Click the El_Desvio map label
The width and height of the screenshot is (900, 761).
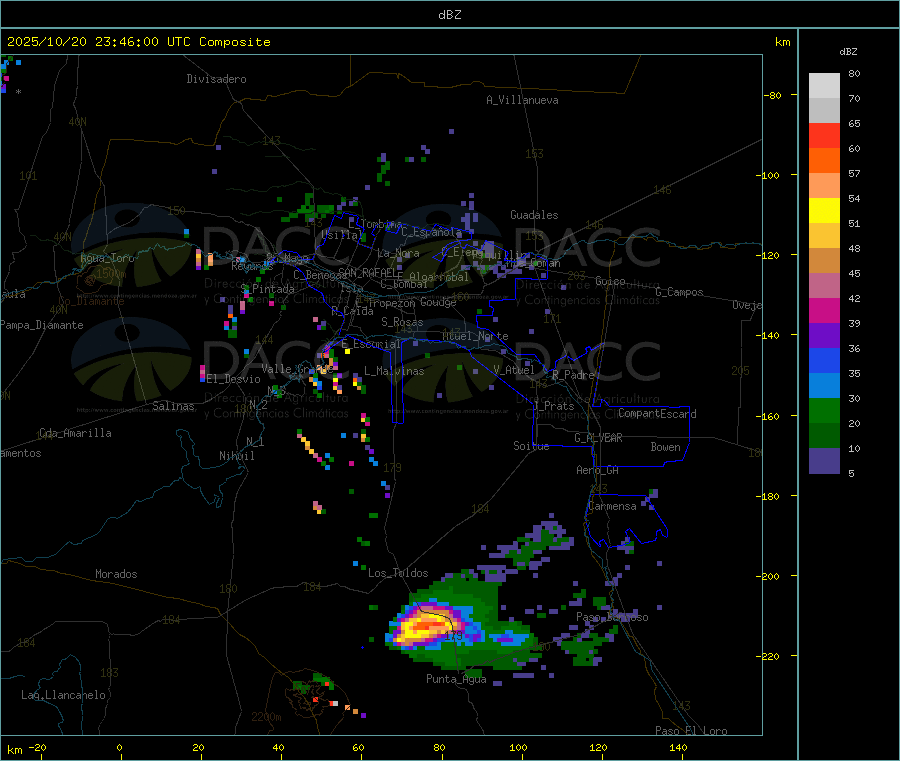tap(234, 379)
